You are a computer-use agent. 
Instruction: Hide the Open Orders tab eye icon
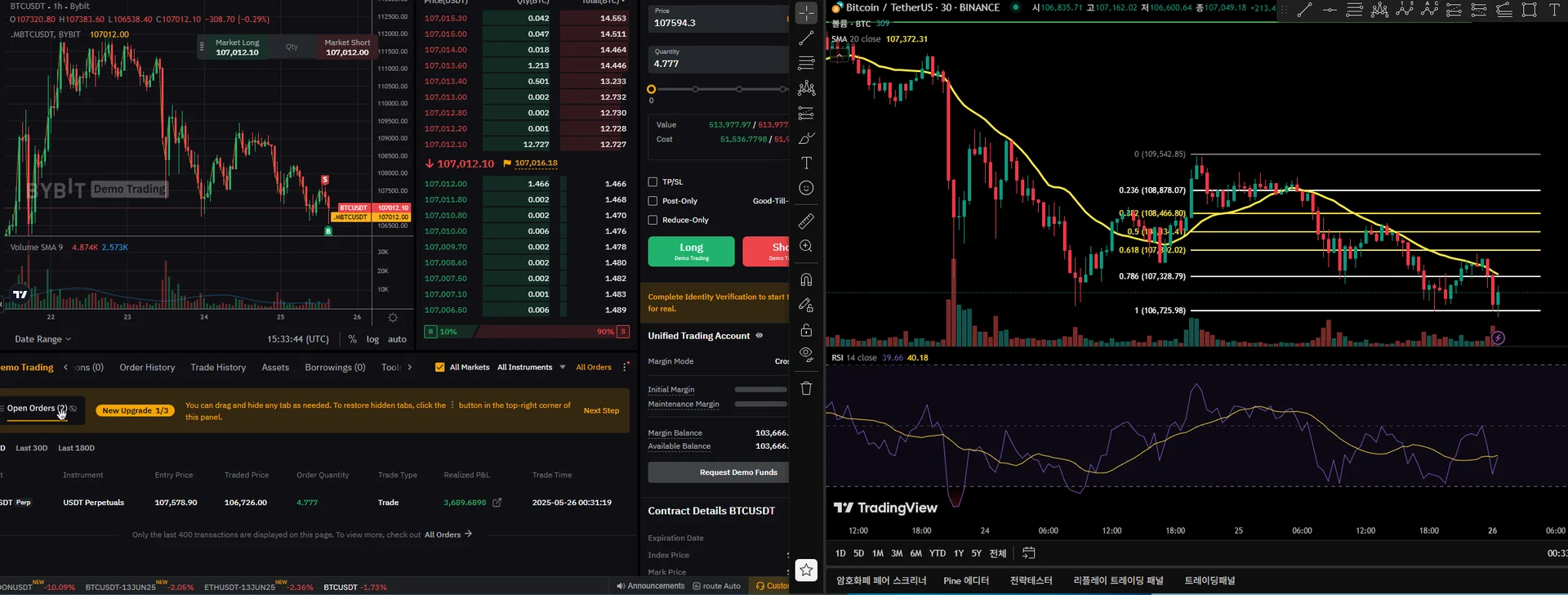click(x=73, y=409)
